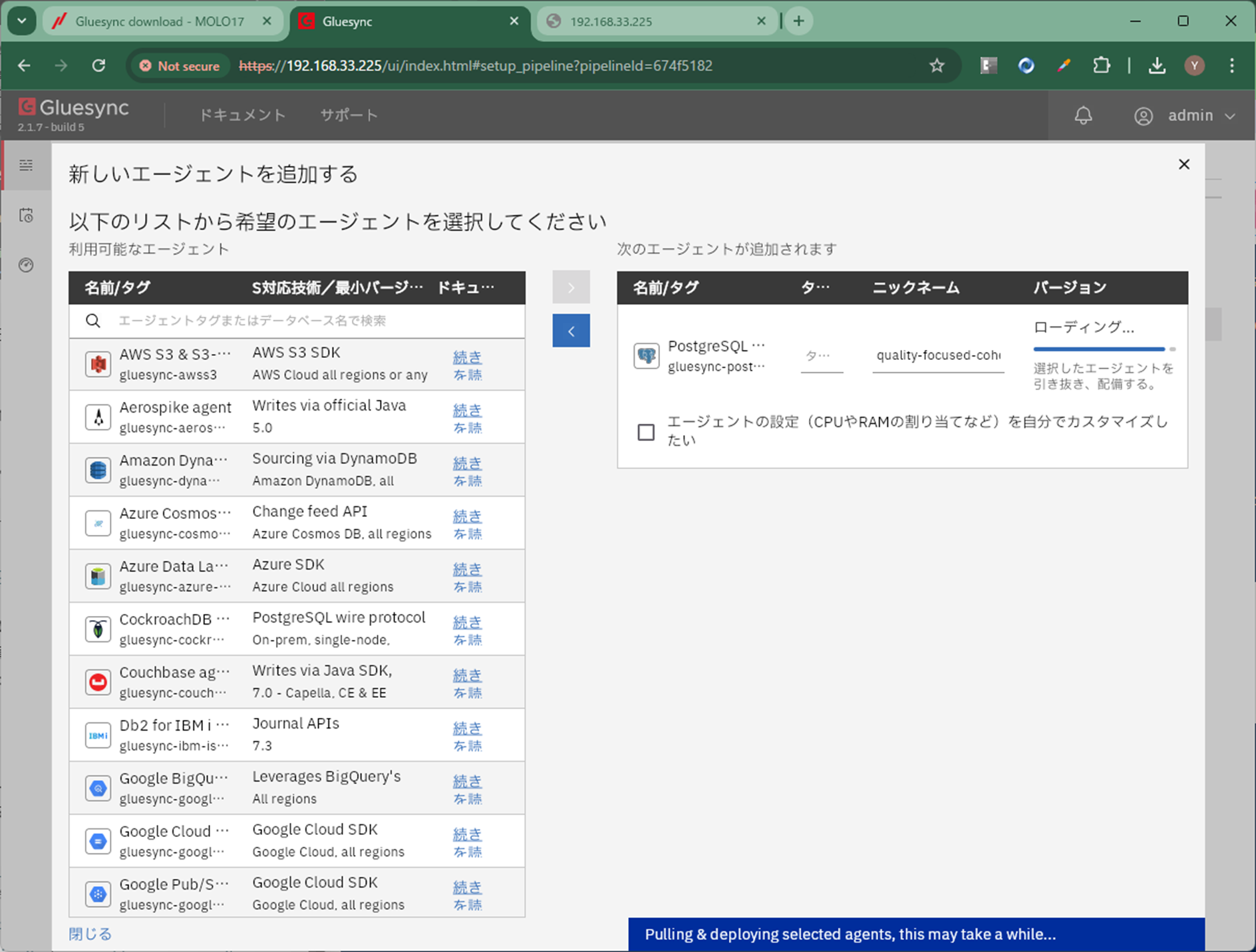This screenshot has height=952, width=1256.
Task: Switch to the Gluesync download - MOLO17 tab
Action: (160, 21)
